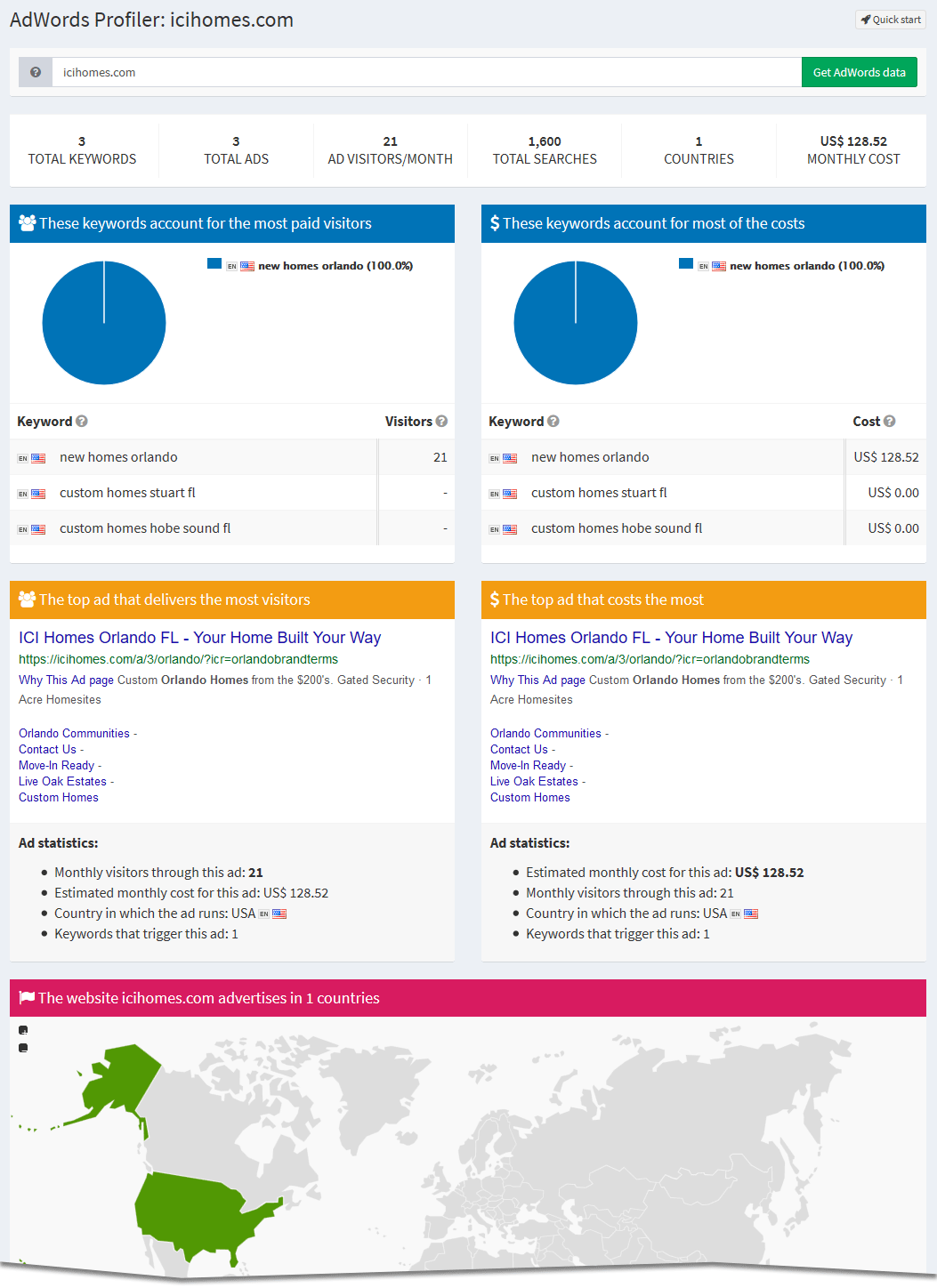
Task: Open 'Live Oak Estates' sitelink in most-visitors ad
Action: (62, 782)
